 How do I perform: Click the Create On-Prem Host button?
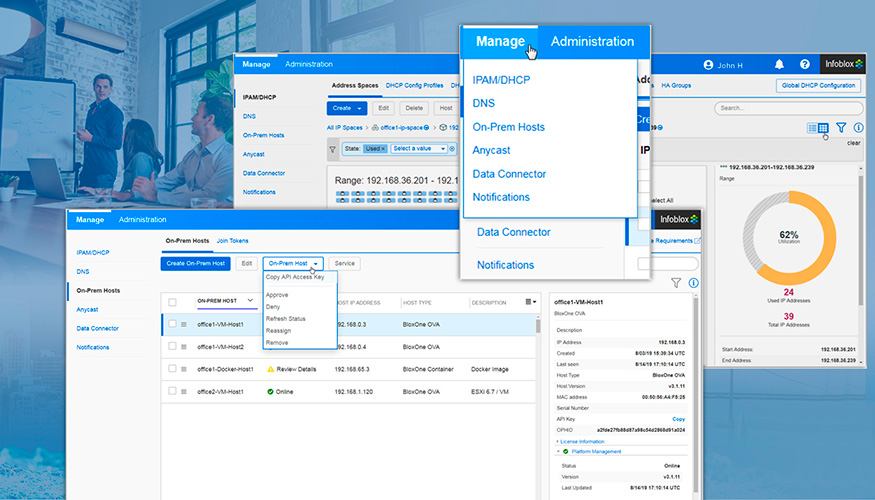tap(195, 263)
